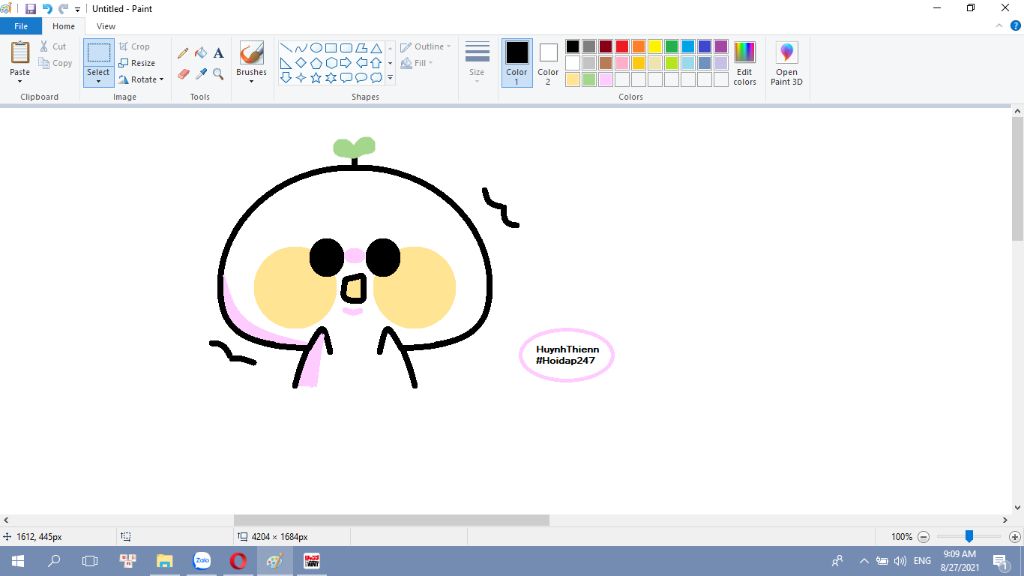Switch to the Home tab
Viewport: 1024px width, 576px height.
[63, 26]
